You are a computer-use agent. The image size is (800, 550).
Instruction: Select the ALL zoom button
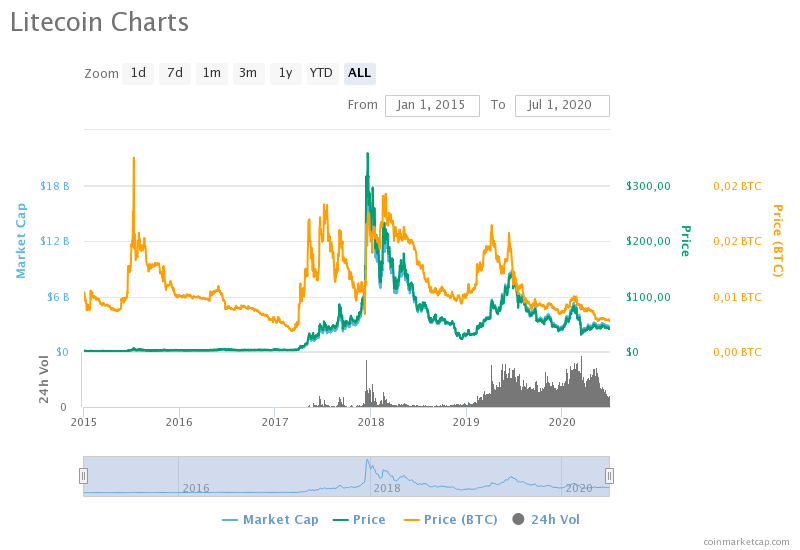point(360,73)
